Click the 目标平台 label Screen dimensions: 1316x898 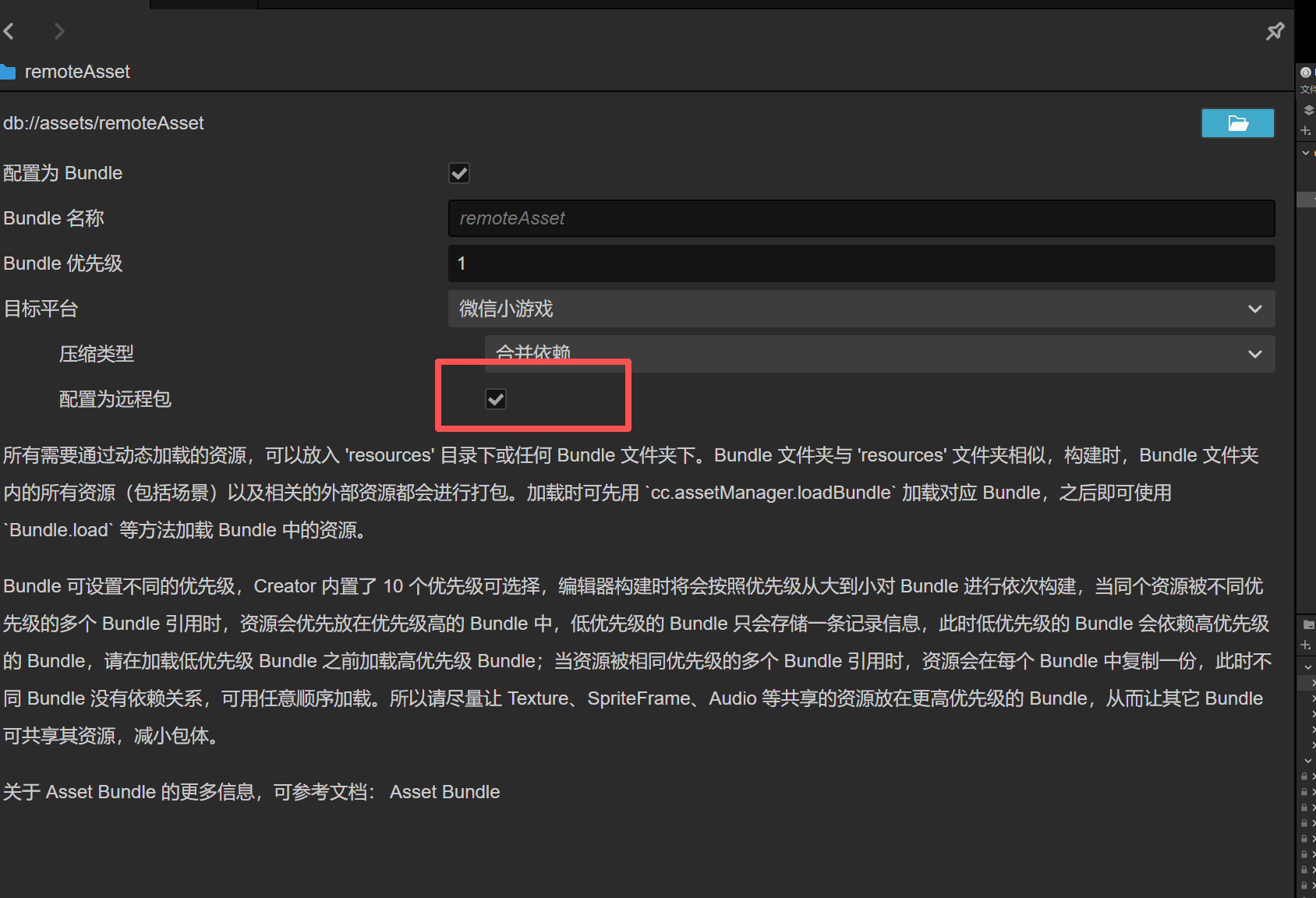[x=41, y=309]
